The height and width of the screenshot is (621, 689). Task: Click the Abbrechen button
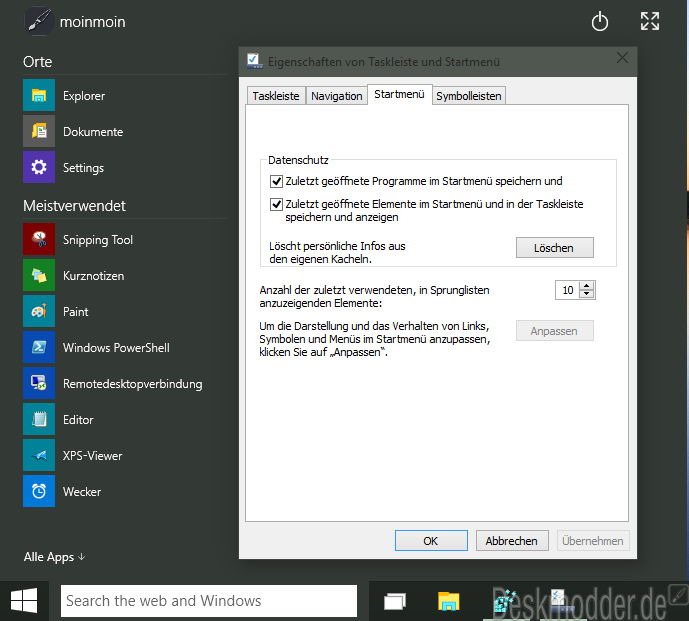[x=512, y=541]
